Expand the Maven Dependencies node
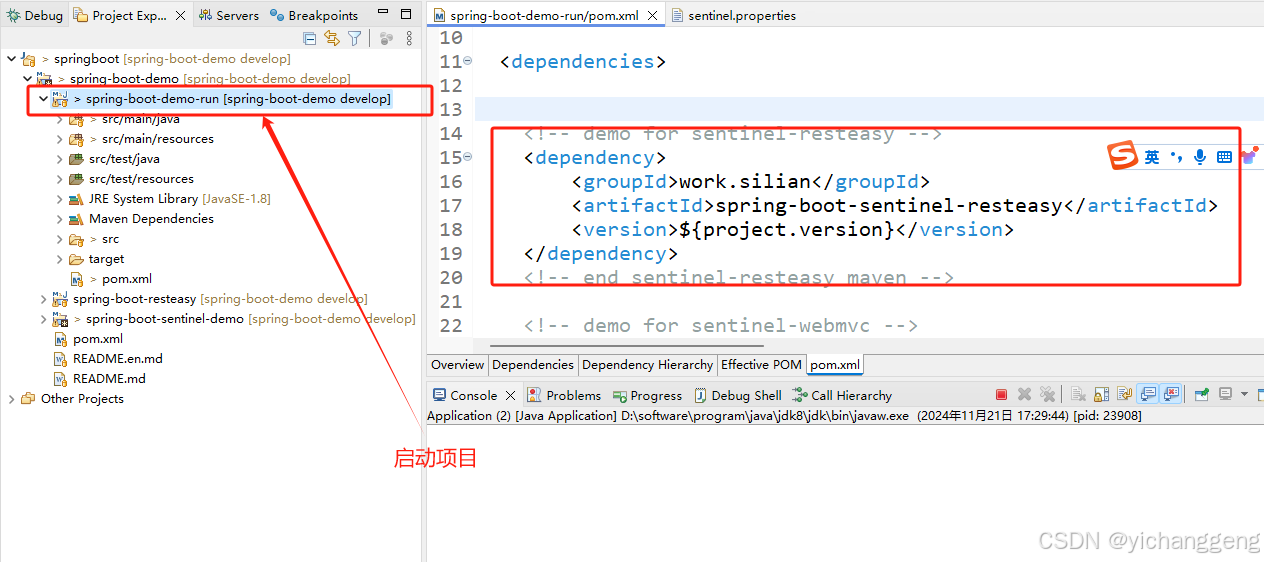 click(x=59, y=219)
